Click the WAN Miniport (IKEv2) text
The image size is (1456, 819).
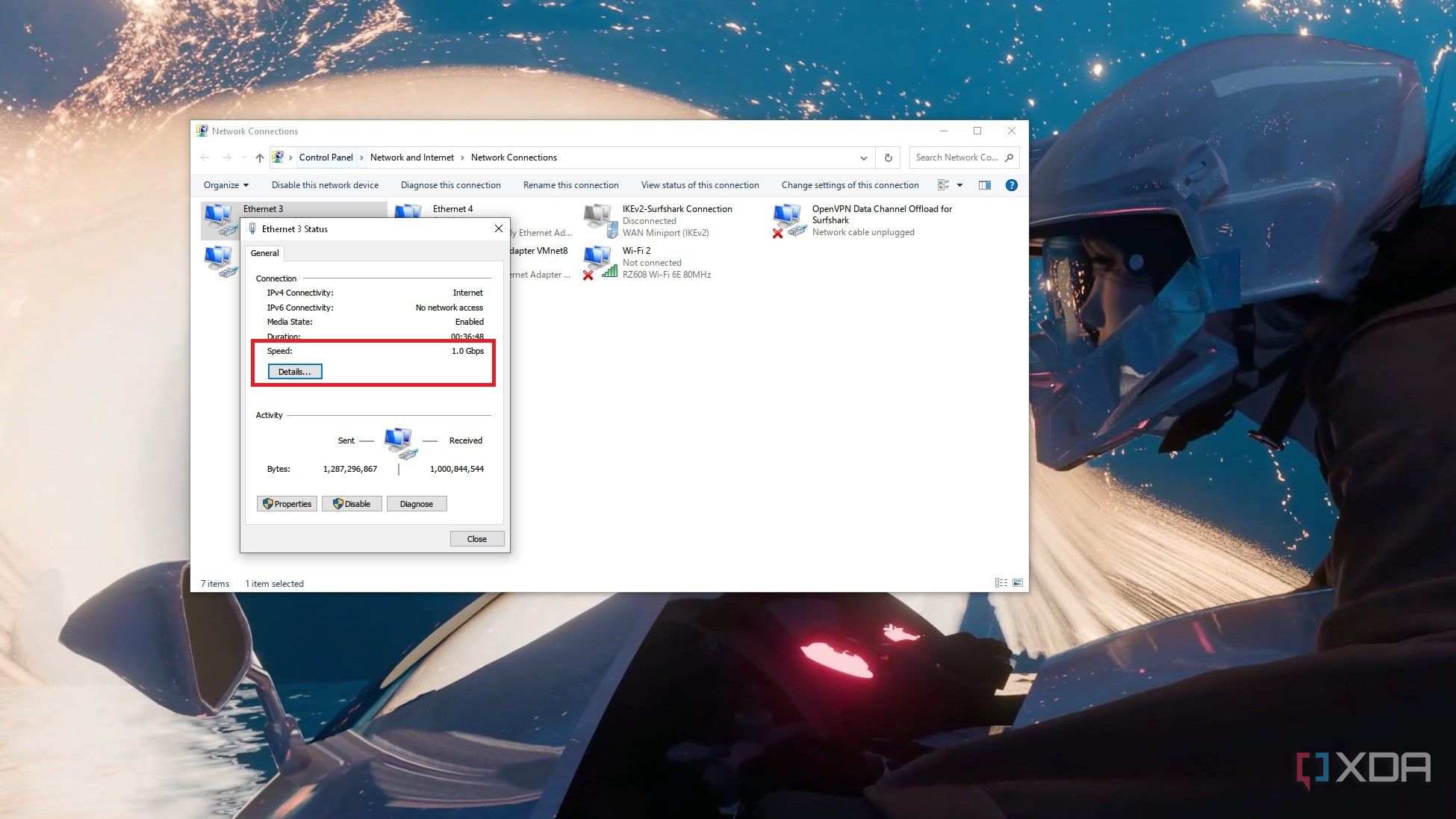pyautogui.click(x=666, y=233)
